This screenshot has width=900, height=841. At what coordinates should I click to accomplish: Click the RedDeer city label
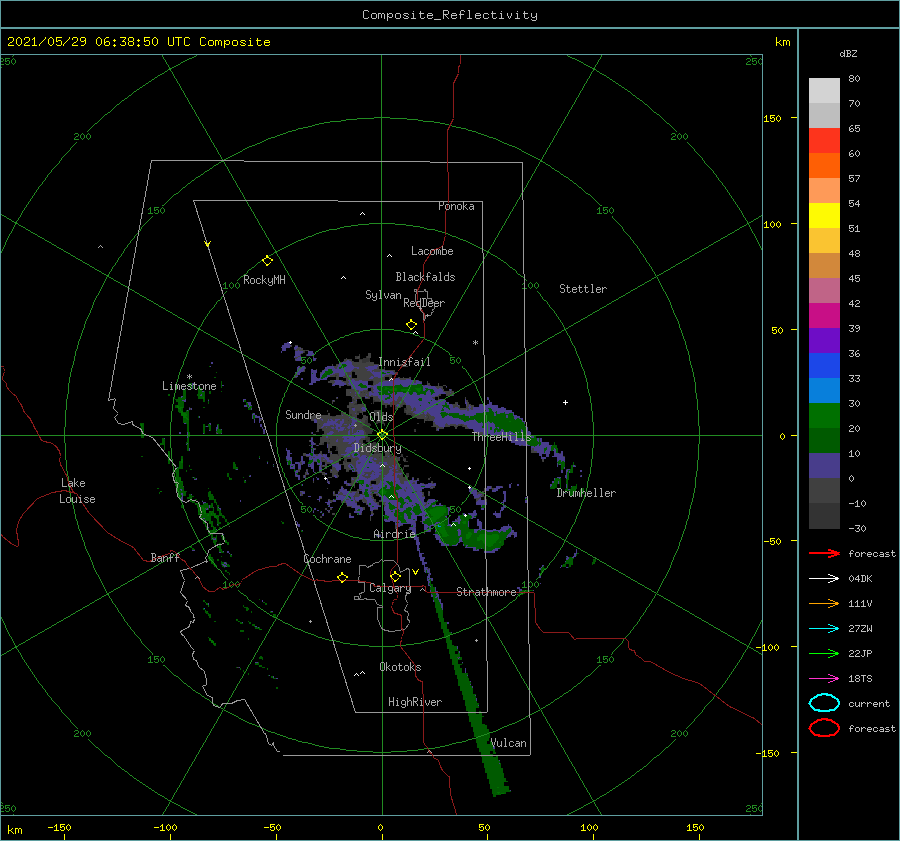tap(424, 303)
